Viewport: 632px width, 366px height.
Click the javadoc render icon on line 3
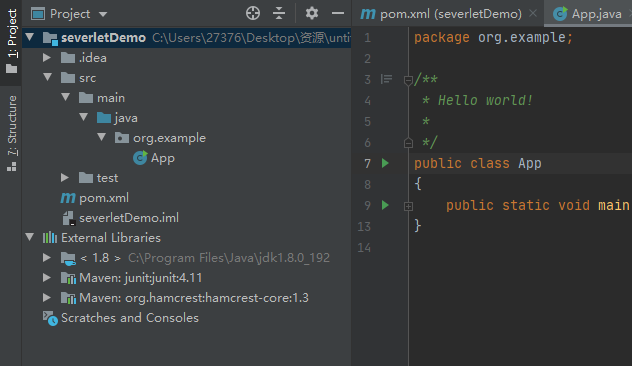[386, 79]
